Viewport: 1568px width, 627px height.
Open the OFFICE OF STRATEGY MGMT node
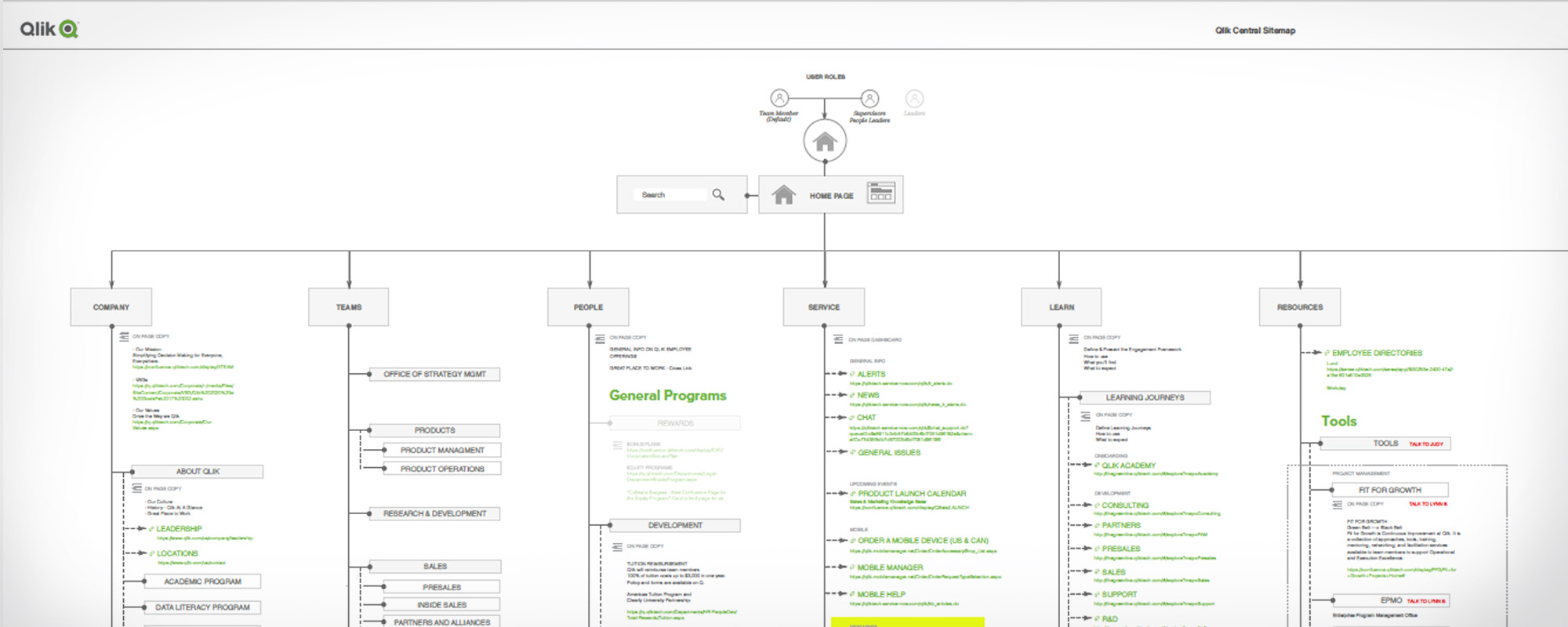[434, 375]
